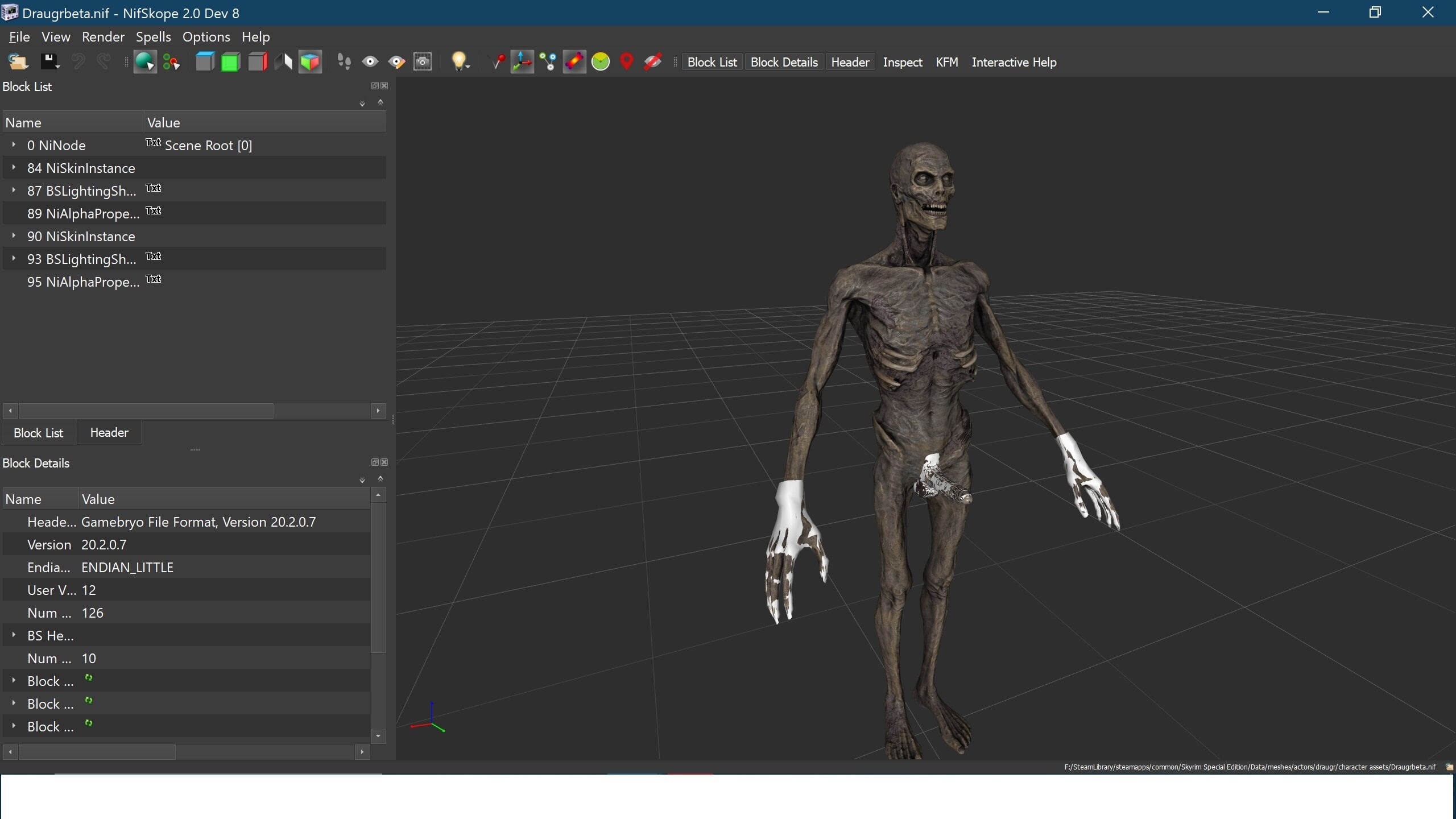The image size is (1456, 819).
Task: Click the Redo arrow icon
Action: tap(104, 62)
